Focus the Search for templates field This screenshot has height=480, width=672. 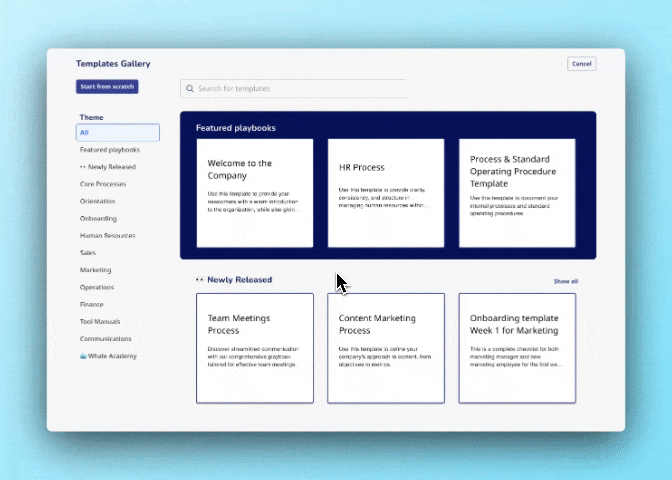coord(294,88)
